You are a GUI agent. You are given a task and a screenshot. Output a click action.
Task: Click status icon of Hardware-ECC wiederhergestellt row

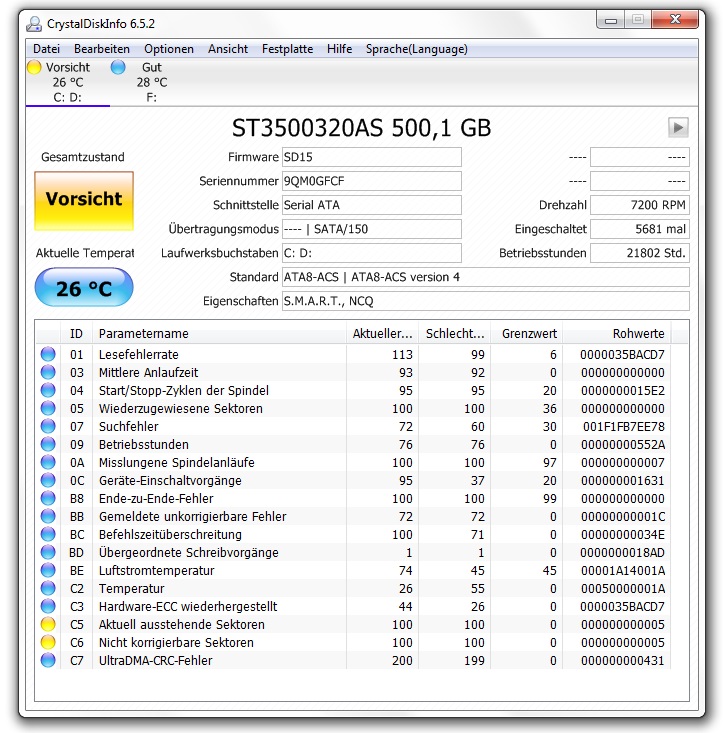click(x=48, y=606)
